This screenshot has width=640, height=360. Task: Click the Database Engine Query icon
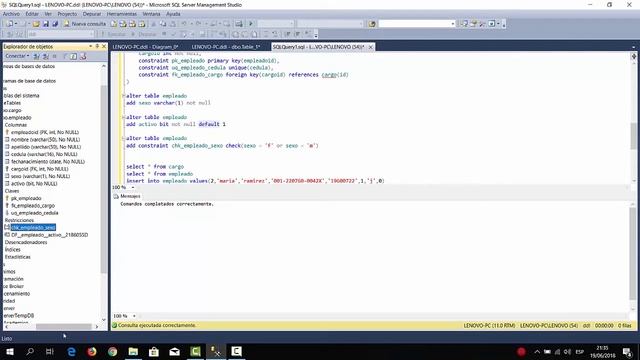click(114, 24)
